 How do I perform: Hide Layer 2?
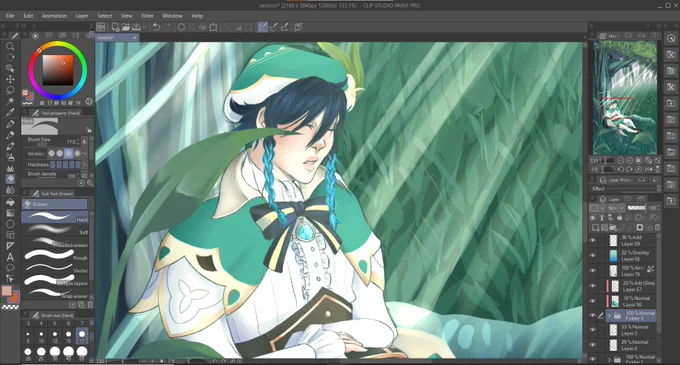[593, 345]
